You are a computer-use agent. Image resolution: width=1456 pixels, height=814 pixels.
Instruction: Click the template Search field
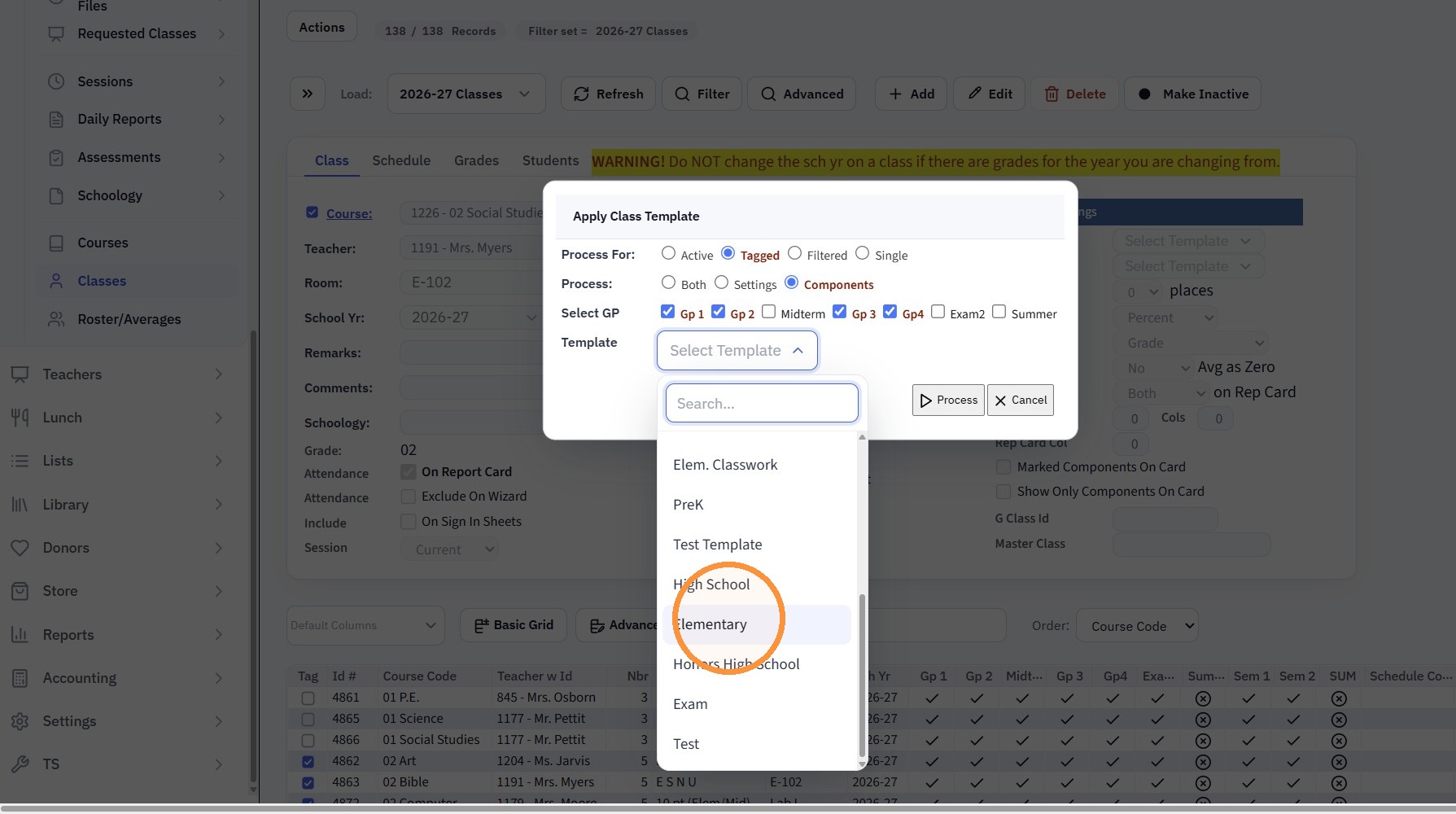pos(762,403)
